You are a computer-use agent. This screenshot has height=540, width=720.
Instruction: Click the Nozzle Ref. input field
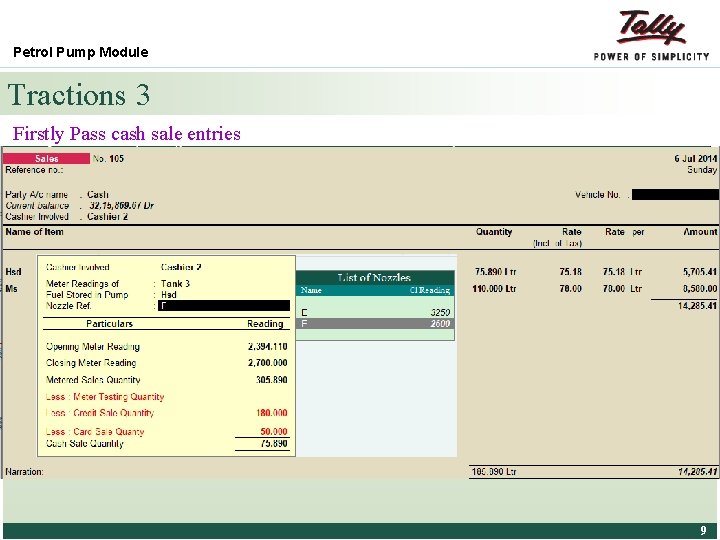tap(224, 306)
